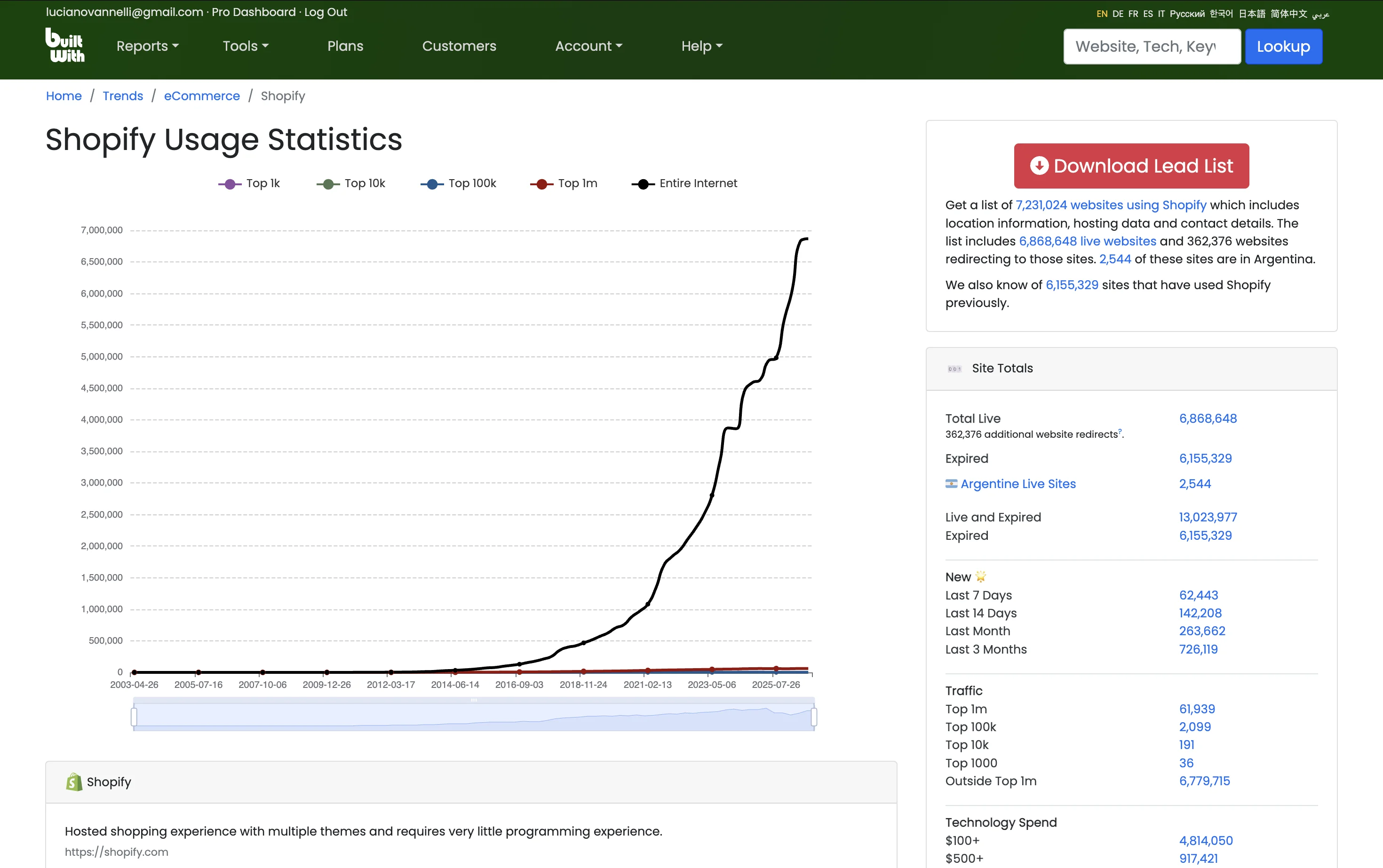Click the left handle of chart range slider
Viewport: 1383px width, 868px height.
point(135,717)
